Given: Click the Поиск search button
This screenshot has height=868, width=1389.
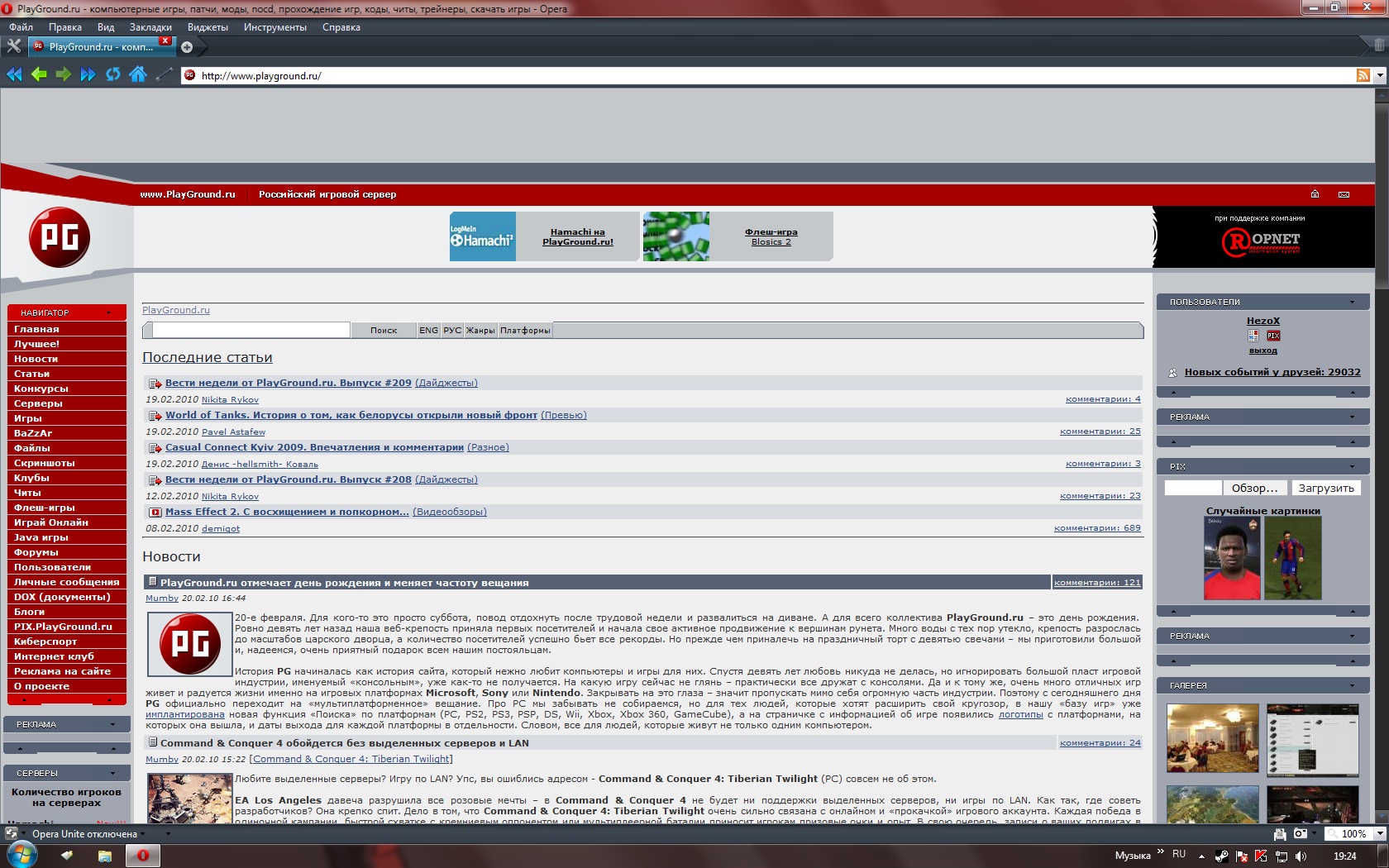Looking at the screenshot, I should tap(384, 331).
